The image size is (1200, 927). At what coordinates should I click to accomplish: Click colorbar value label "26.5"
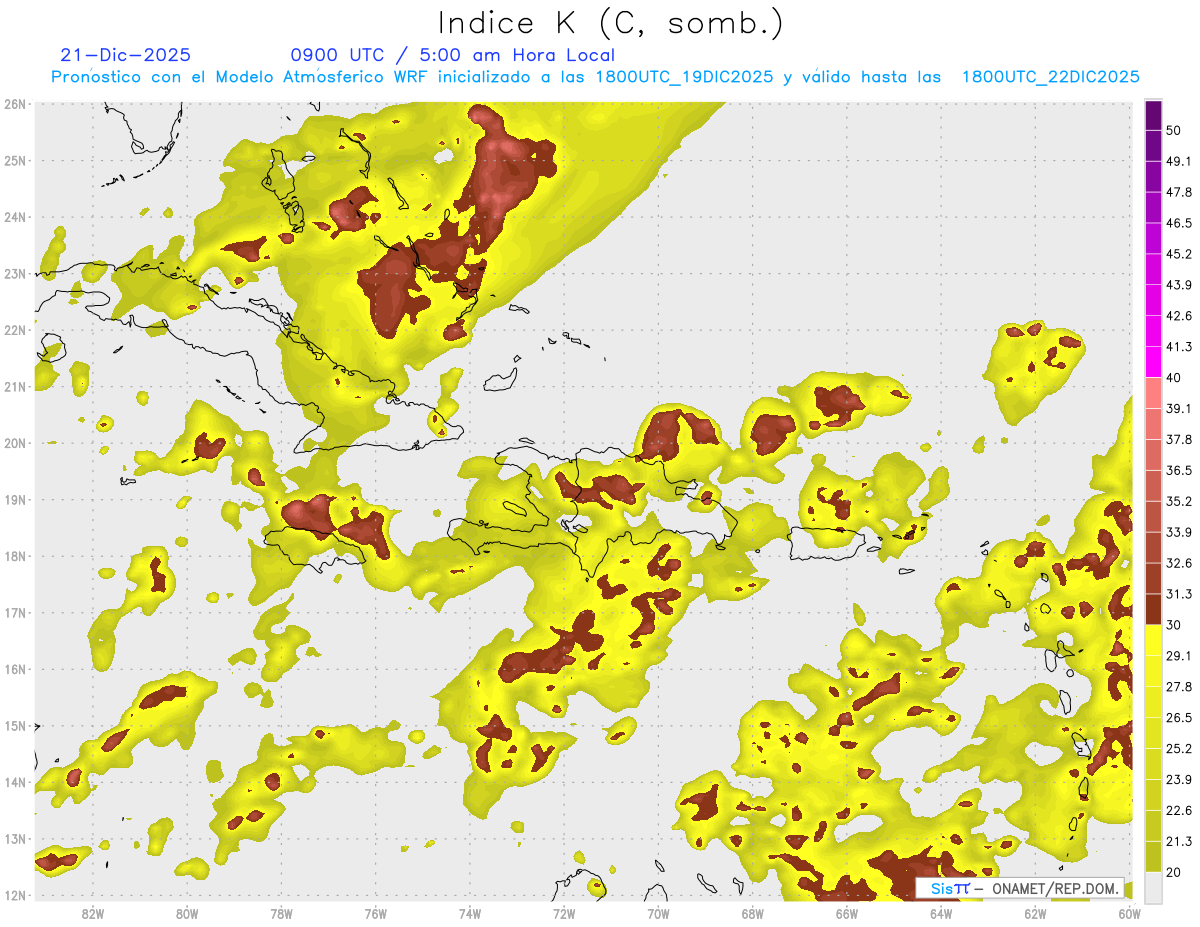tap(1179, 718)
